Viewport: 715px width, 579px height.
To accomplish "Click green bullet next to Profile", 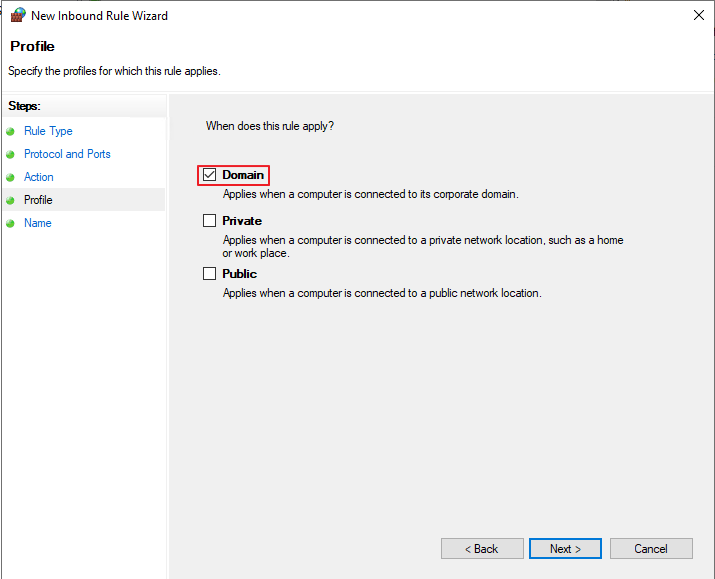I will (10, 200).
